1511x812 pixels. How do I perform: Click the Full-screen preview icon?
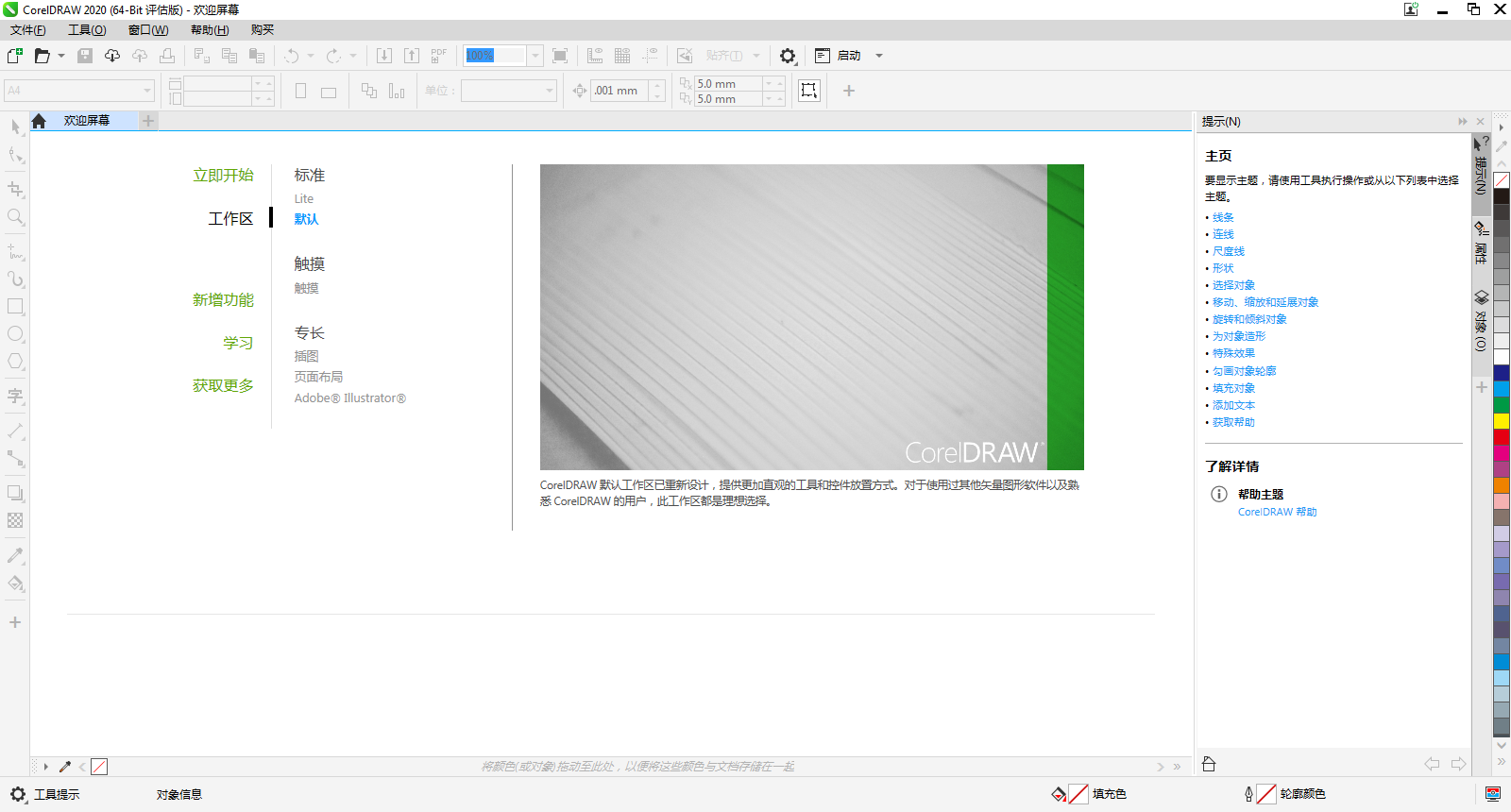tap(560, 56)
